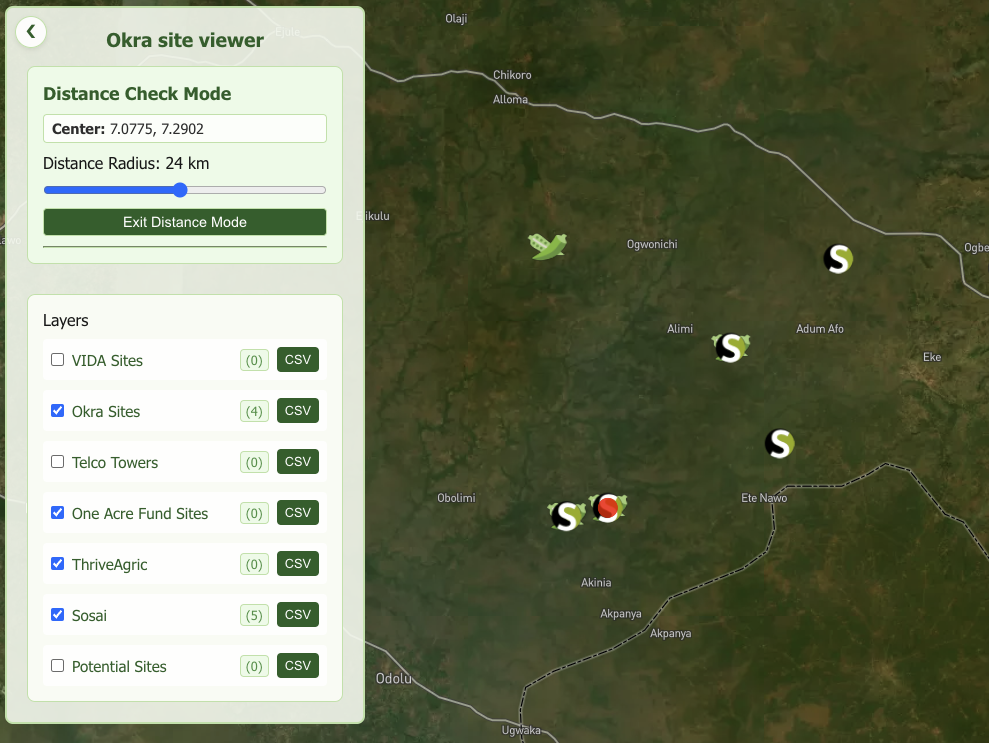Disable the Sosai layer checkbox

58,615
